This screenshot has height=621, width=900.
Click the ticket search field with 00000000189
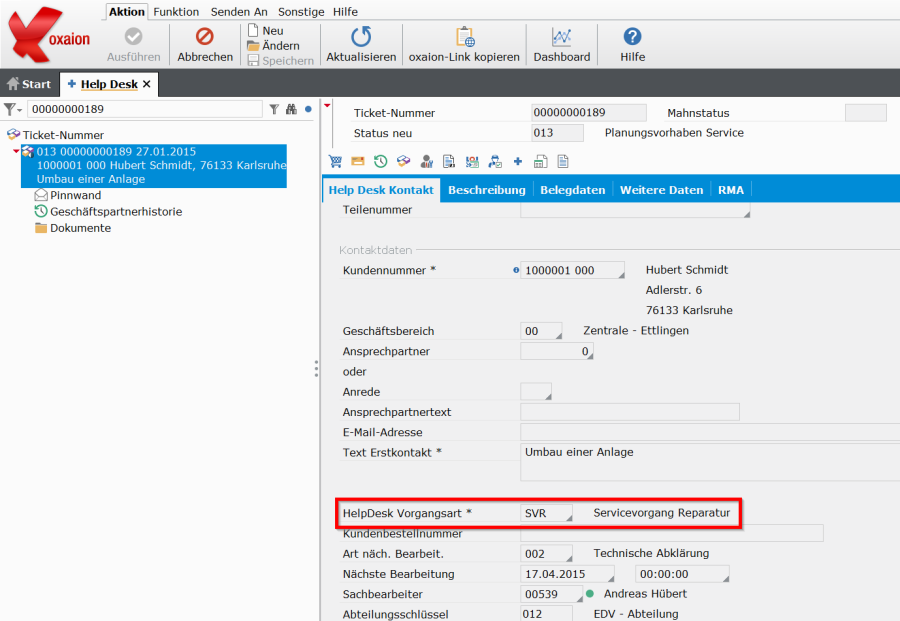[x=145, y=109]
